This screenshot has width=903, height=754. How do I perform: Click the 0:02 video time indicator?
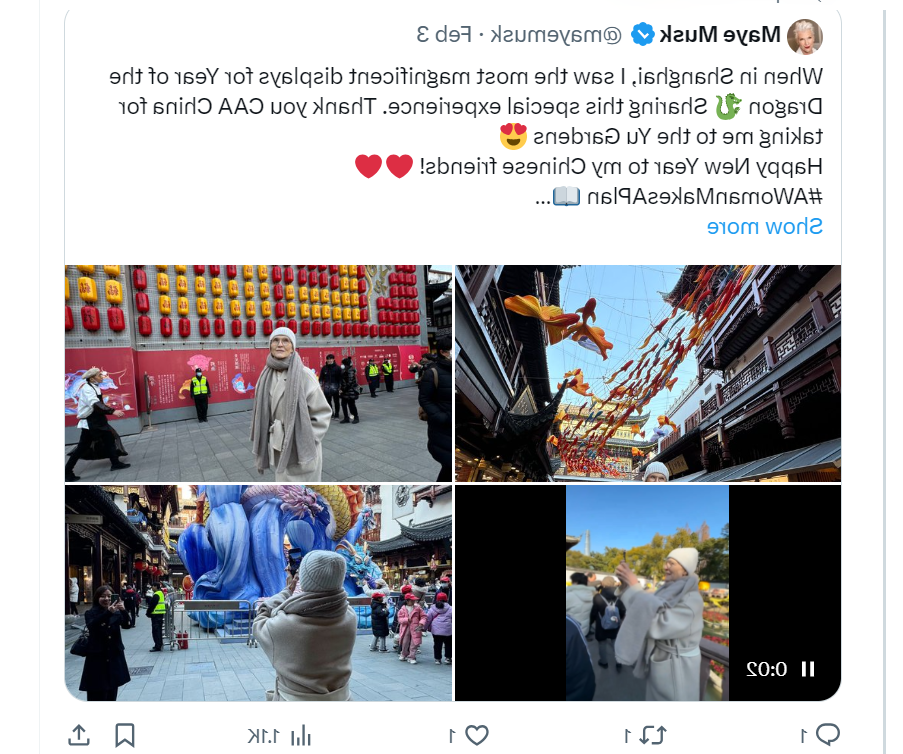coord(767,669)
